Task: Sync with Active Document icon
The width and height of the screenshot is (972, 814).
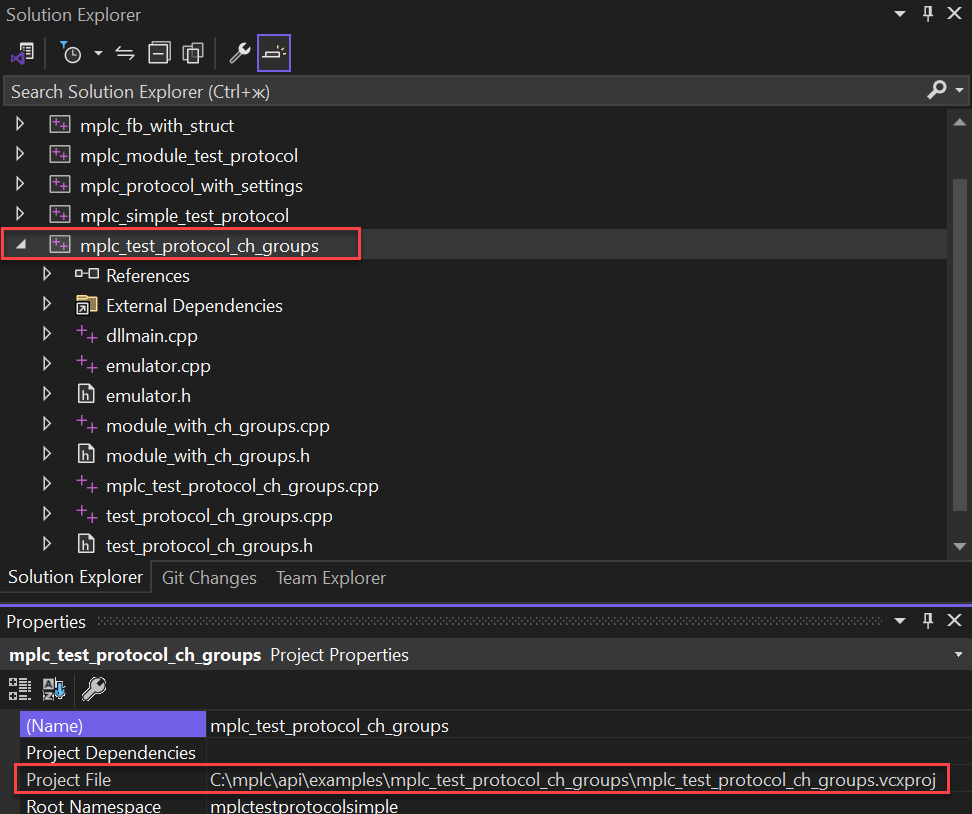Action: click(x=125, y=53)
